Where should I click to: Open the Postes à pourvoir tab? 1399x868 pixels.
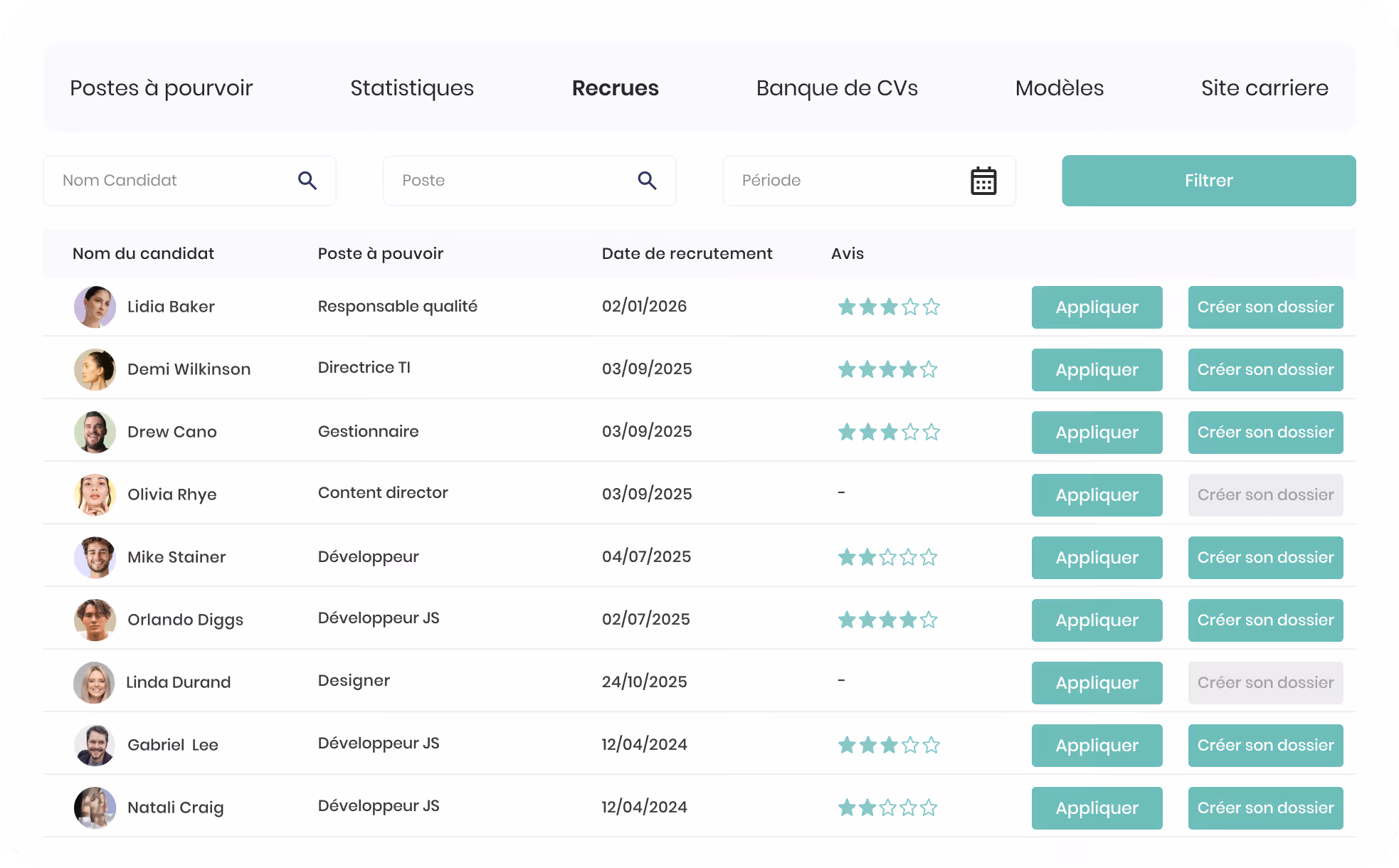[x=162, y=88]
